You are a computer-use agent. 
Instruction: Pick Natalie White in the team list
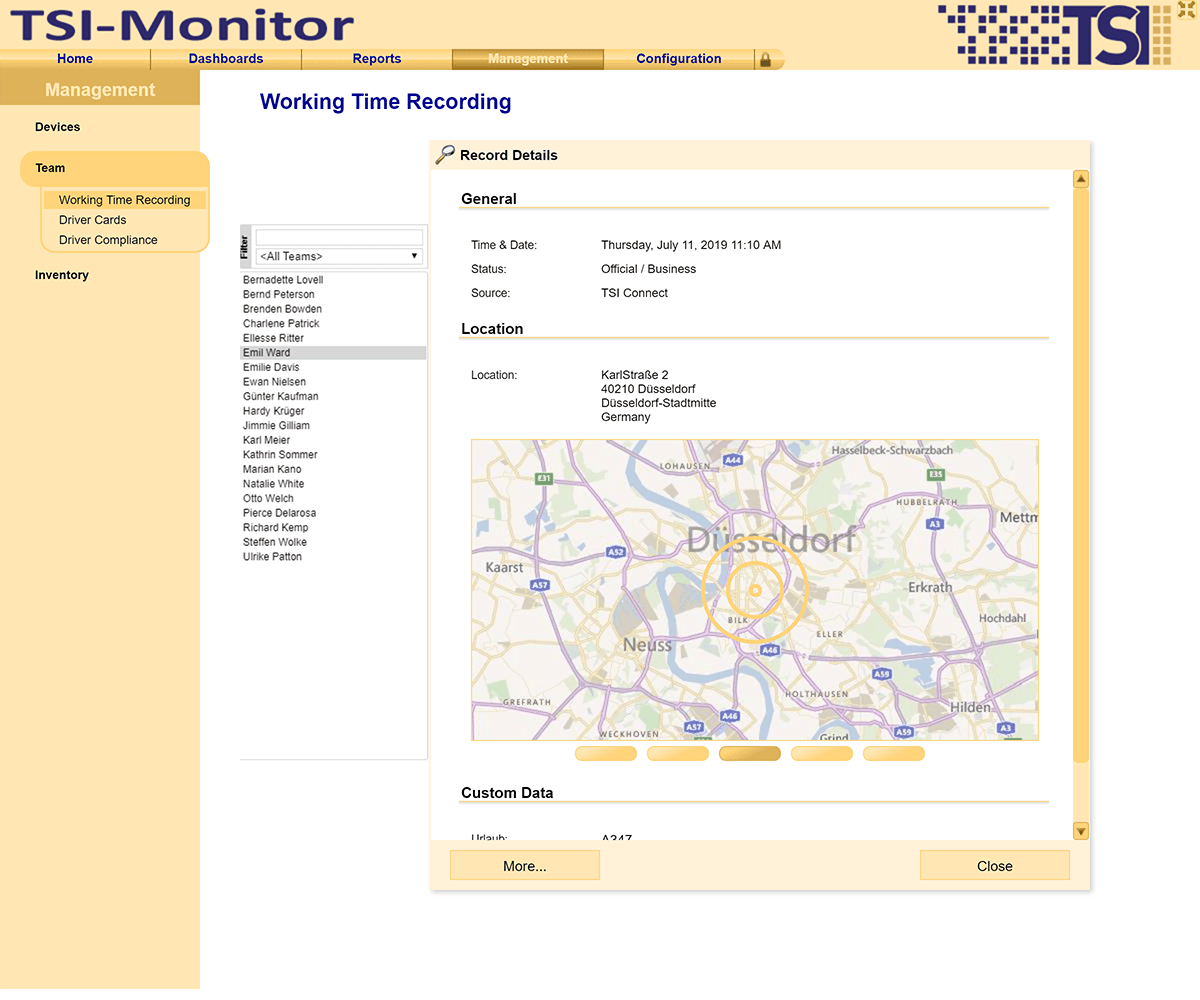coord(334,484)
